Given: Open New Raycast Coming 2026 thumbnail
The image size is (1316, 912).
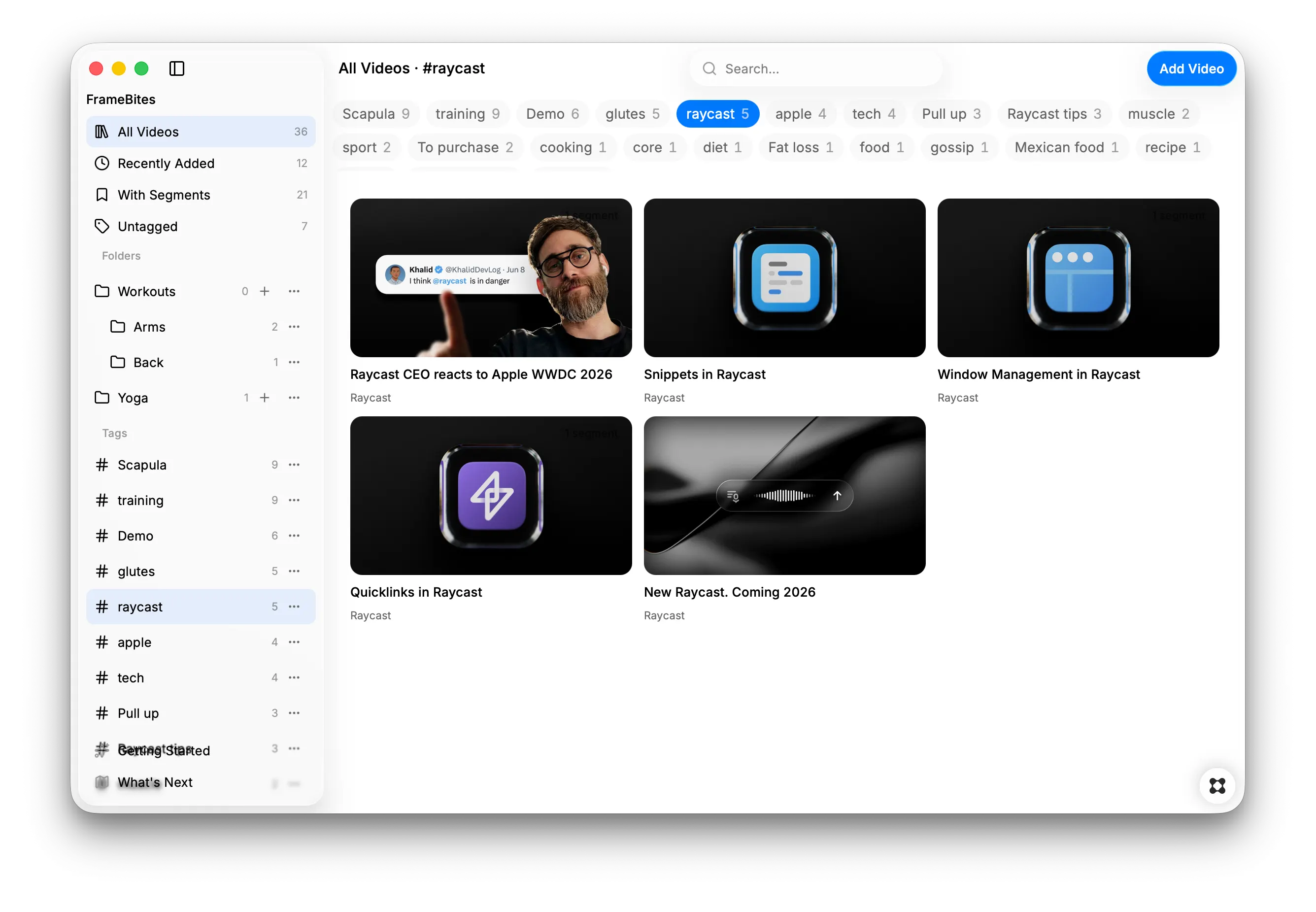Looking at the screenshot, I should click(784, 496).
